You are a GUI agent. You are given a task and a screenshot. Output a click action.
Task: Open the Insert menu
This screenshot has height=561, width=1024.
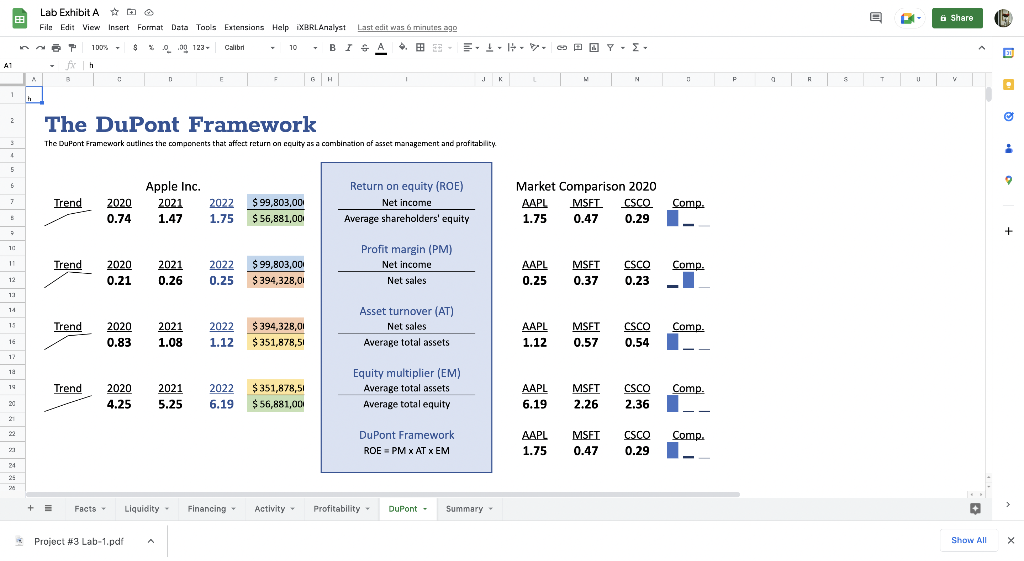click(x=118, y=27)
